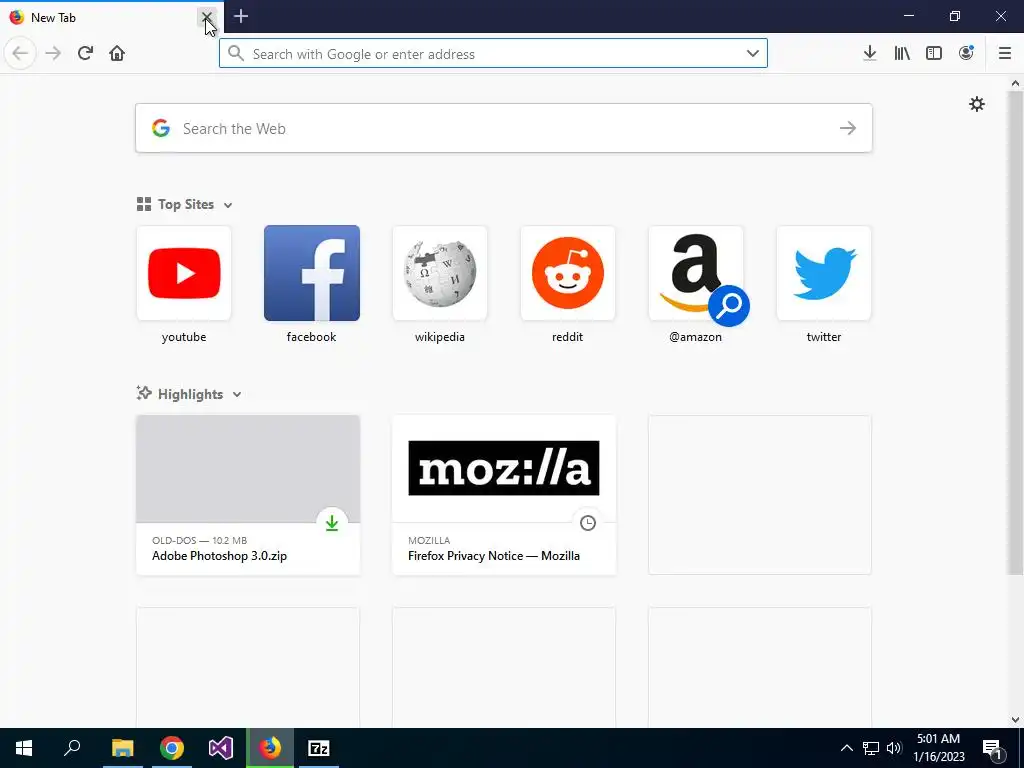
Task: Show address bar history dropdown arrow
Action: click(752, 53)
